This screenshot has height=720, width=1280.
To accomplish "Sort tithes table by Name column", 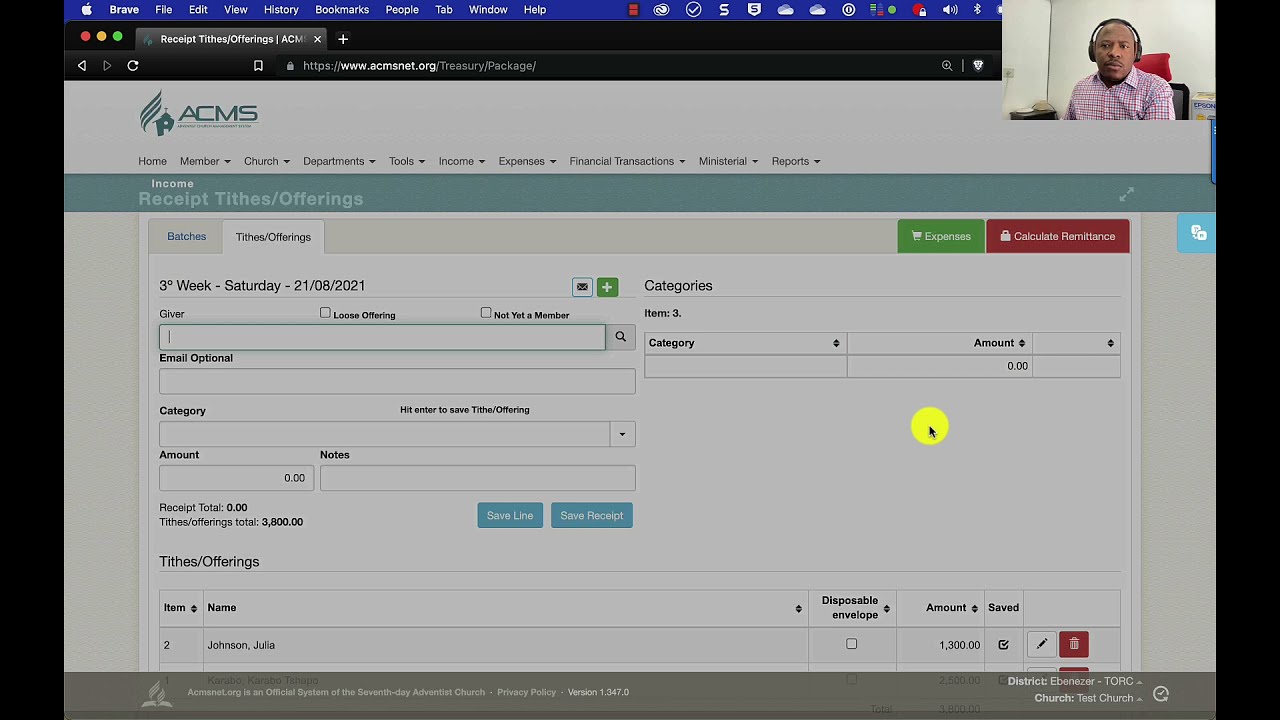I will point(506,608).
